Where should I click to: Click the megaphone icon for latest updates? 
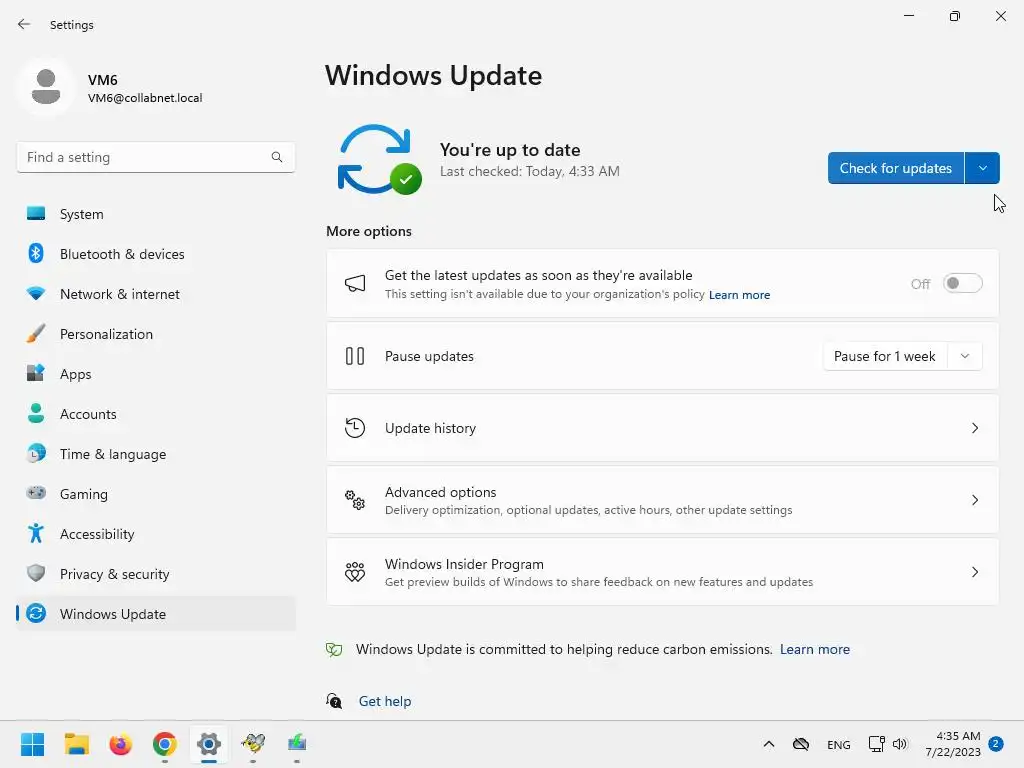[x=355, y=283]
